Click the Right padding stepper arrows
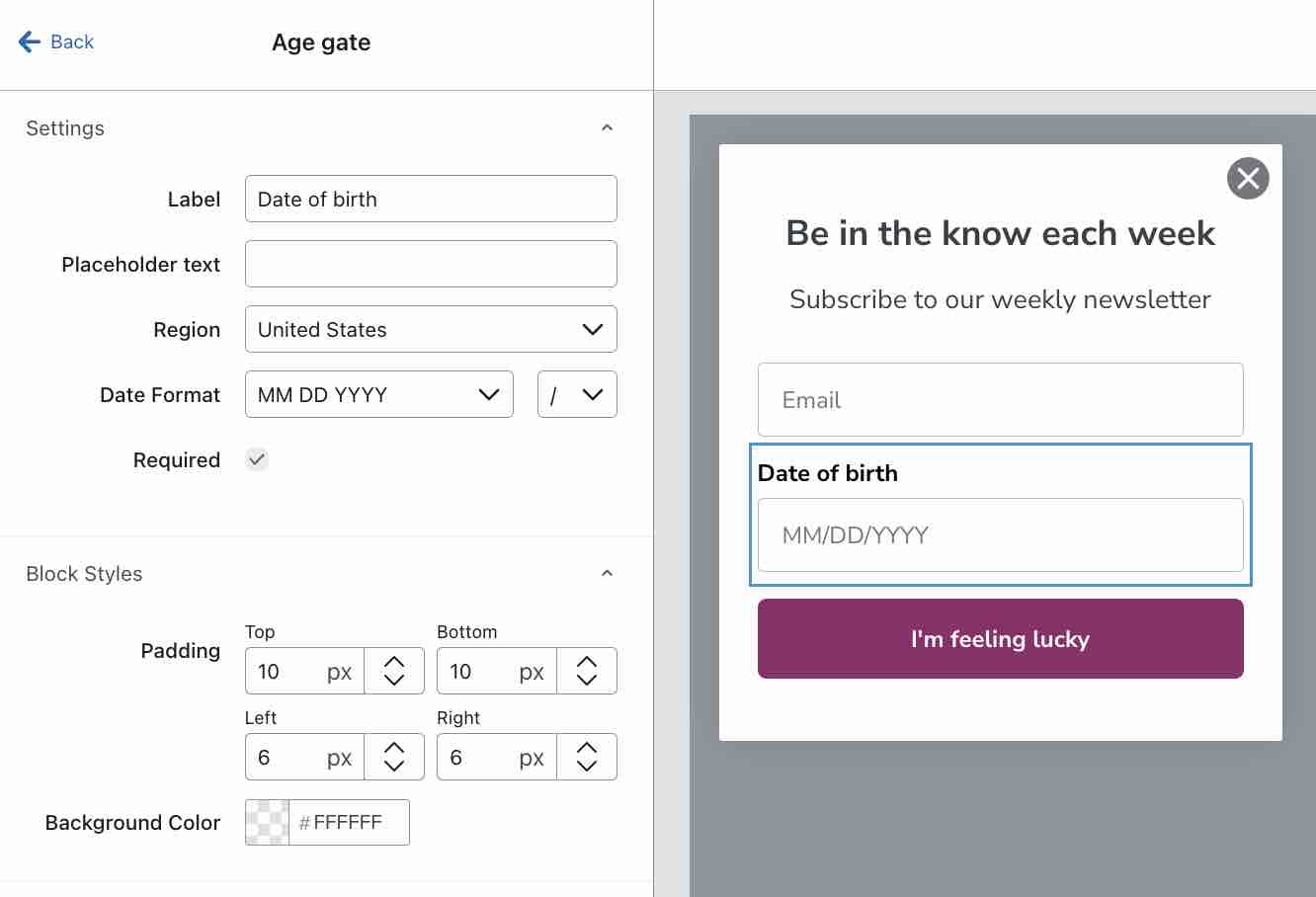 (587, 757)
